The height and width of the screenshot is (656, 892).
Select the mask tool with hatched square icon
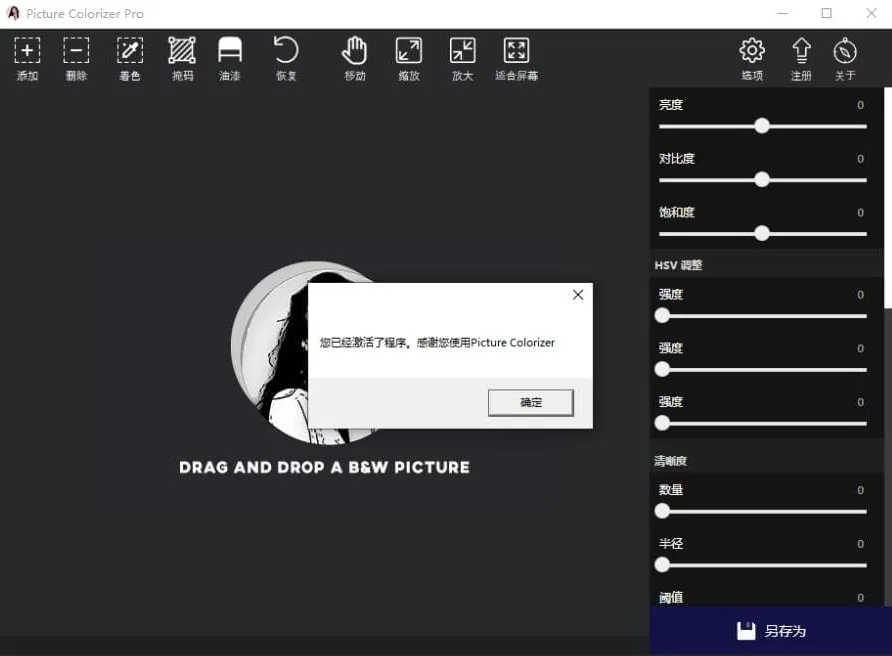click(x=182, y=51)
